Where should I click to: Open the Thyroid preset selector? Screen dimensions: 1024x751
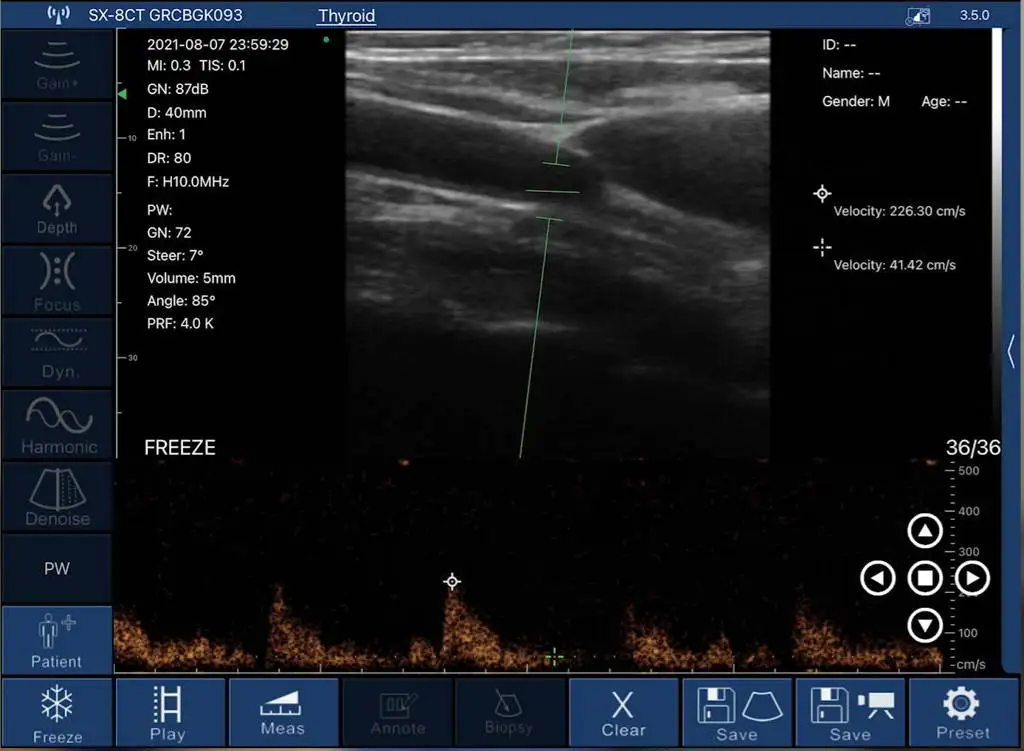(346, 16)
